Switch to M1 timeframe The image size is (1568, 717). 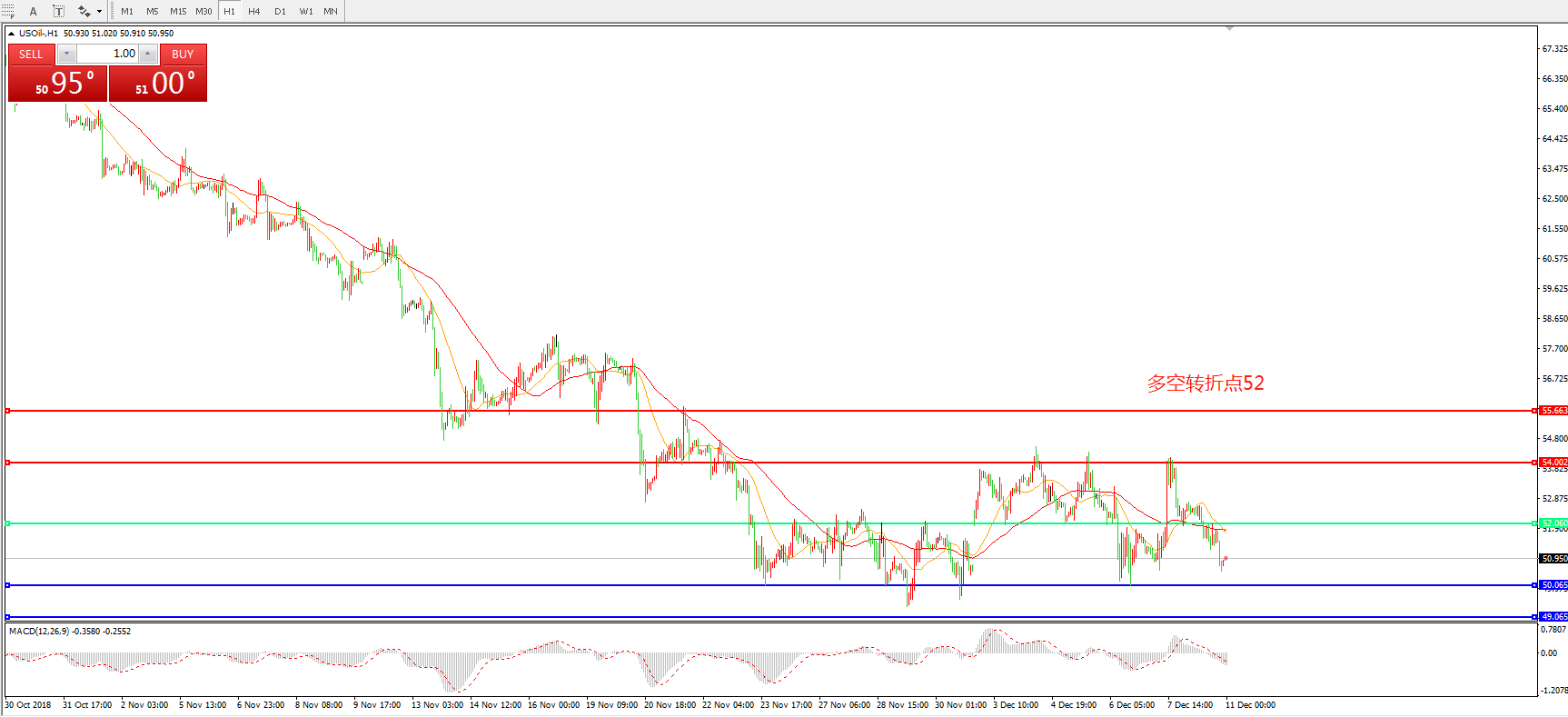tap(127, 11)
